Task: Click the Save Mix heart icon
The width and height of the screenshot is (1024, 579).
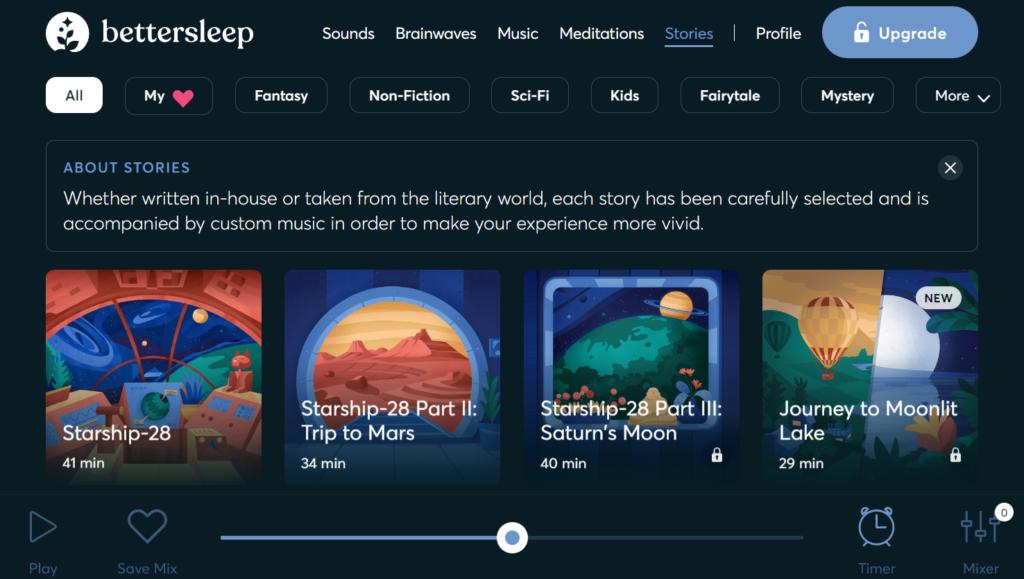Action: (x=147, y=527)
